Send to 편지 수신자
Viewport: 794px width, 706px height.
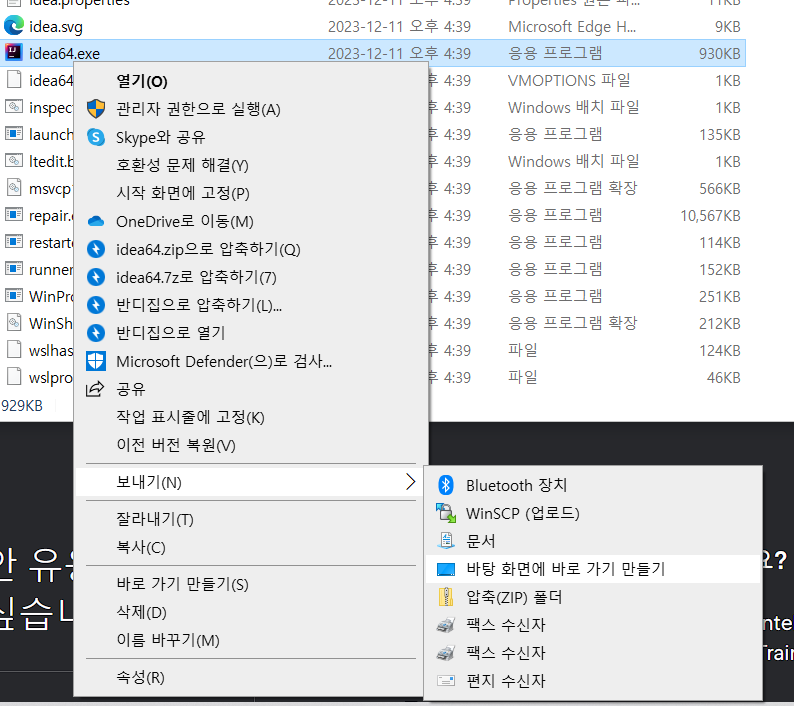point(505,681)
